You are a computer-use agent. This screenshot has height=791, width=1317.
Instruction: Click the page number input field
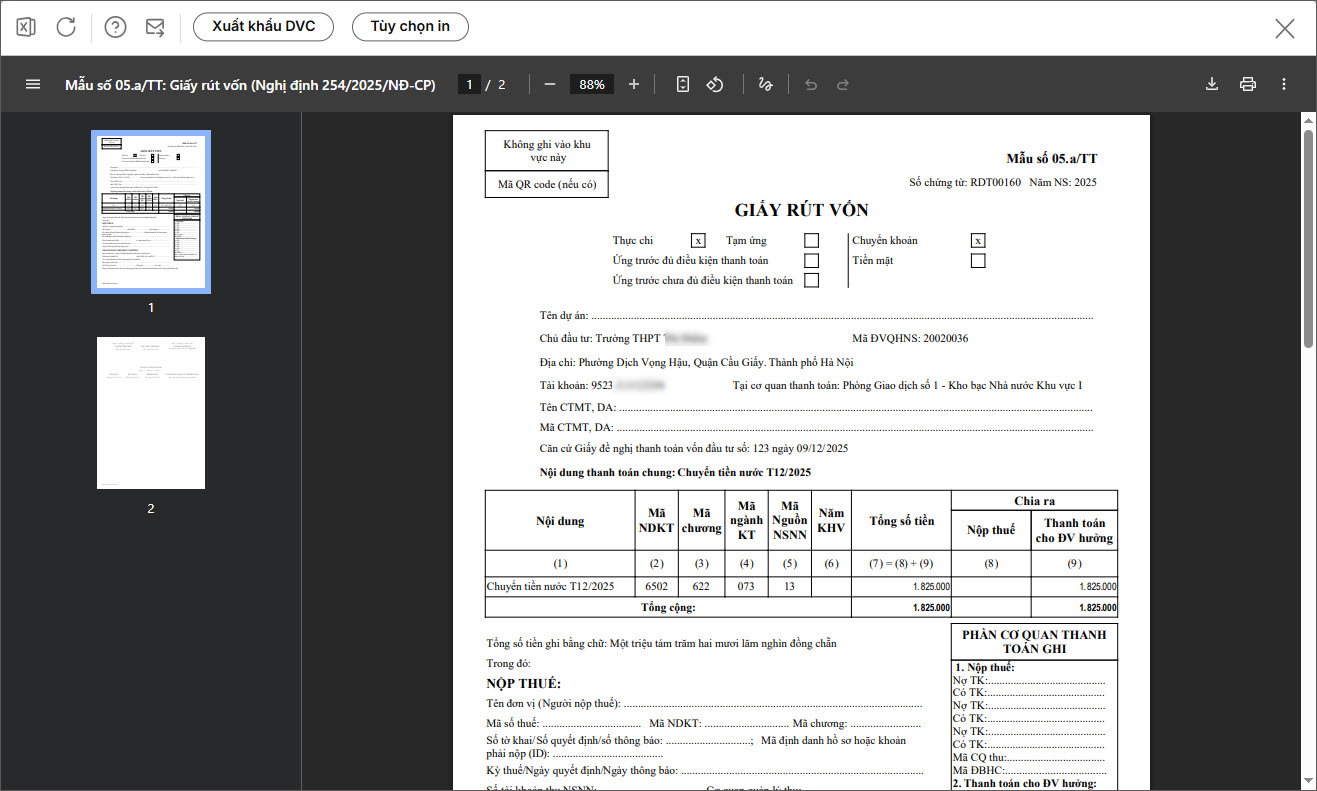point(469,85)
